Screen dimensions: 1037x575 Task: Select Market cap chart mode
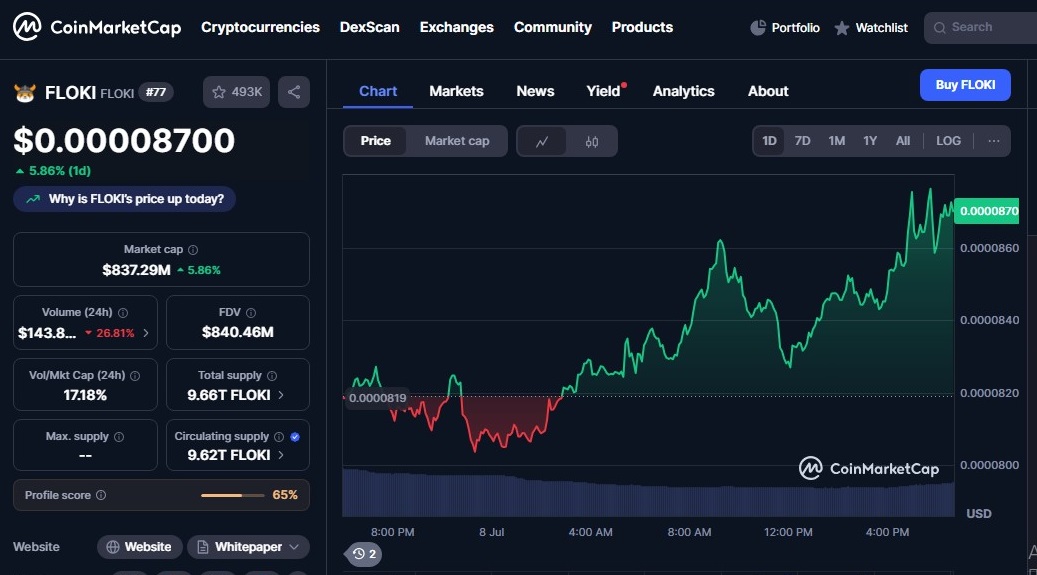[457, 141]
